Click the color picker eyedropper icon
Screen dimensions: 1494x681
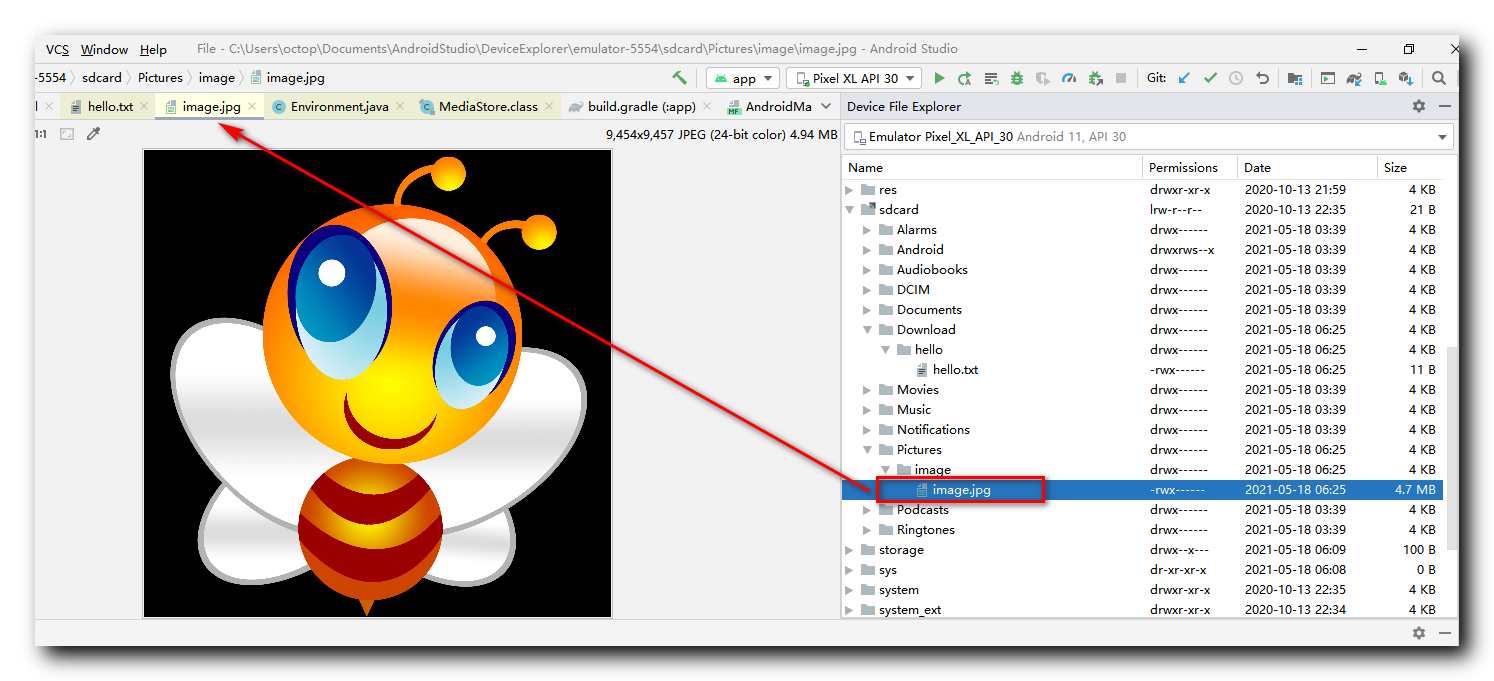(93, 133)
